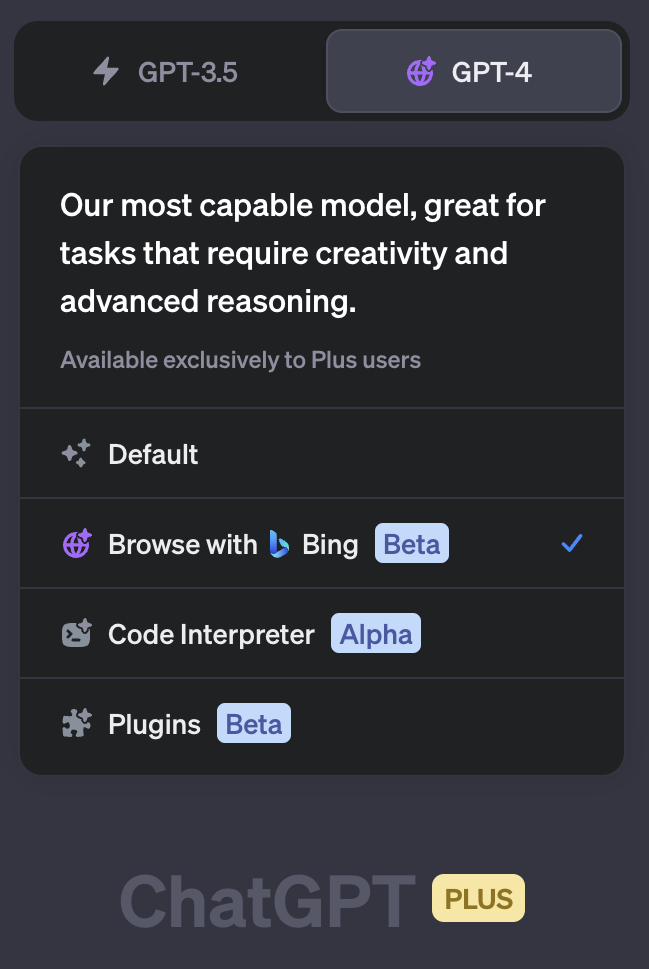Select the Code Interpreter mode
649x969 pixels.
pyautogui.click(x=210, y=633)
